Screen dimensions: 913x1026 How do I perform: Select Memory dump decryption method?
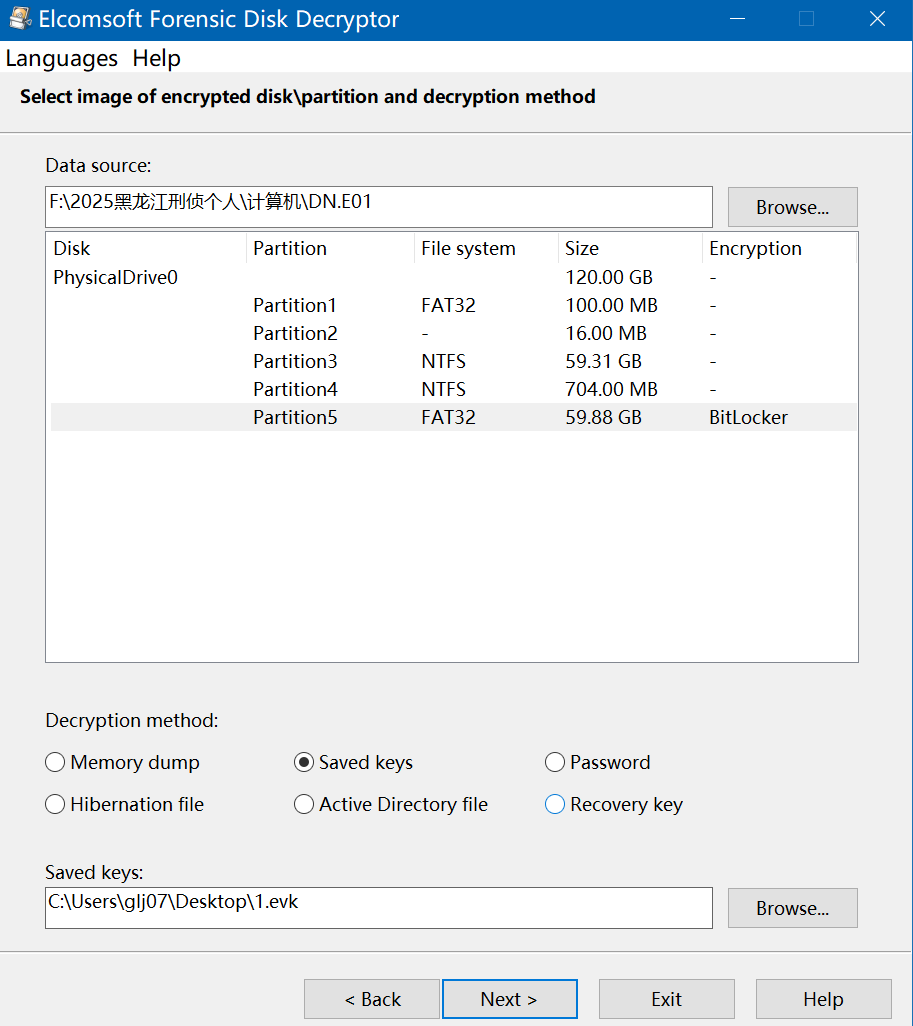[55, 763]
